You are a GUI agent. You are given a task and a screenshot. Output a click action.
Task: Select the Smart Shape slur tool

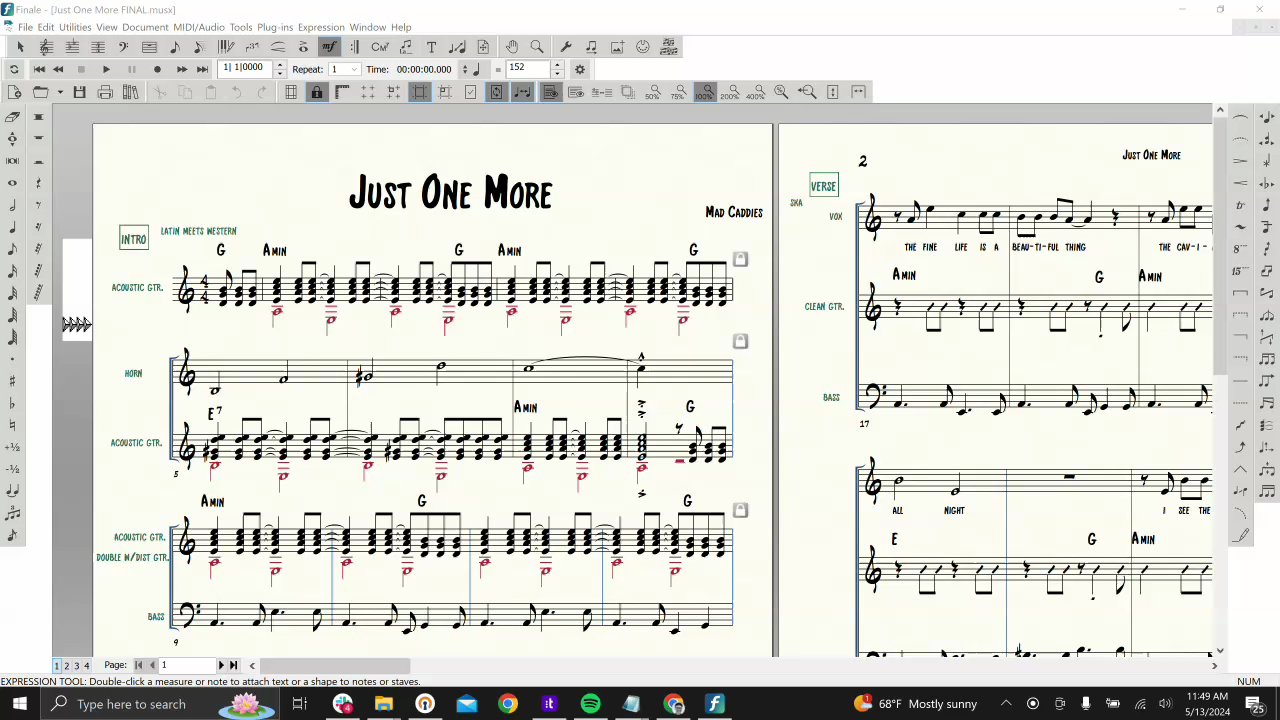277,47
